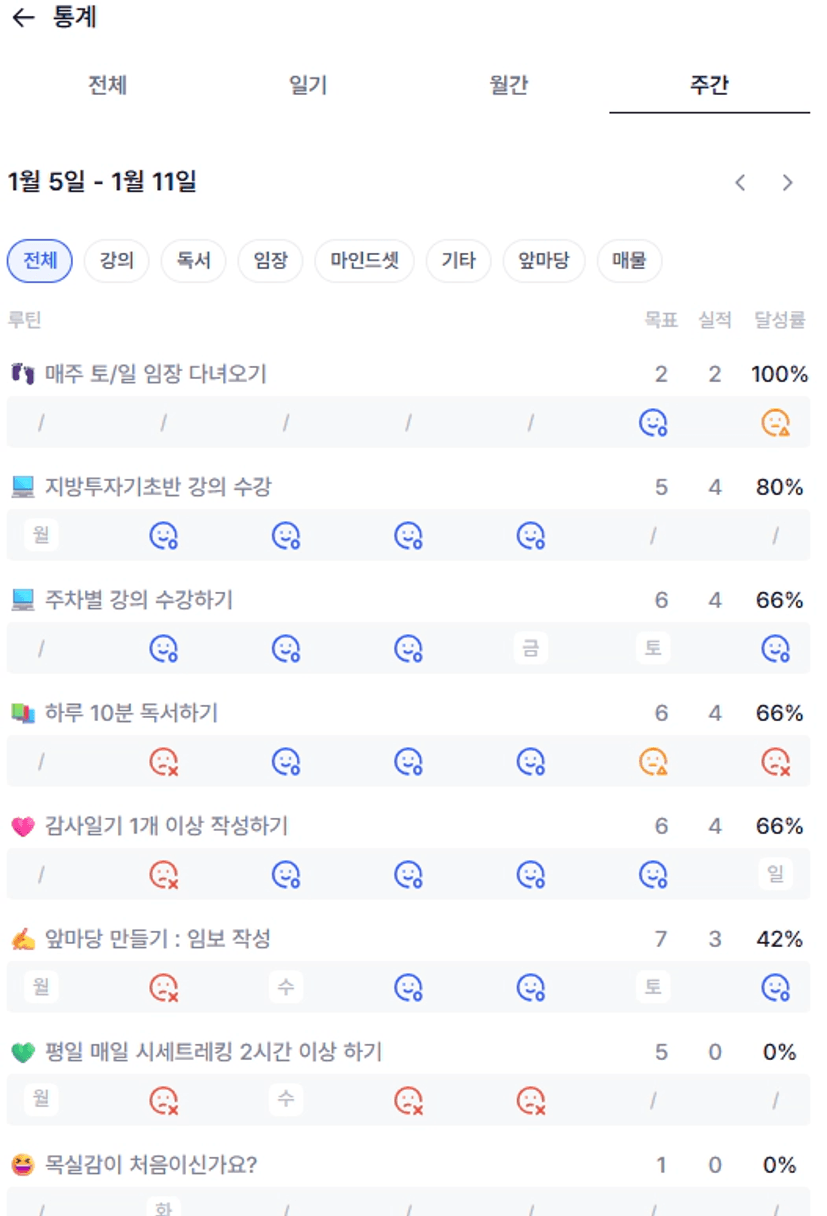Open the 전체 statistics tab
827x1216 pixels.
[x=107, y=85]
